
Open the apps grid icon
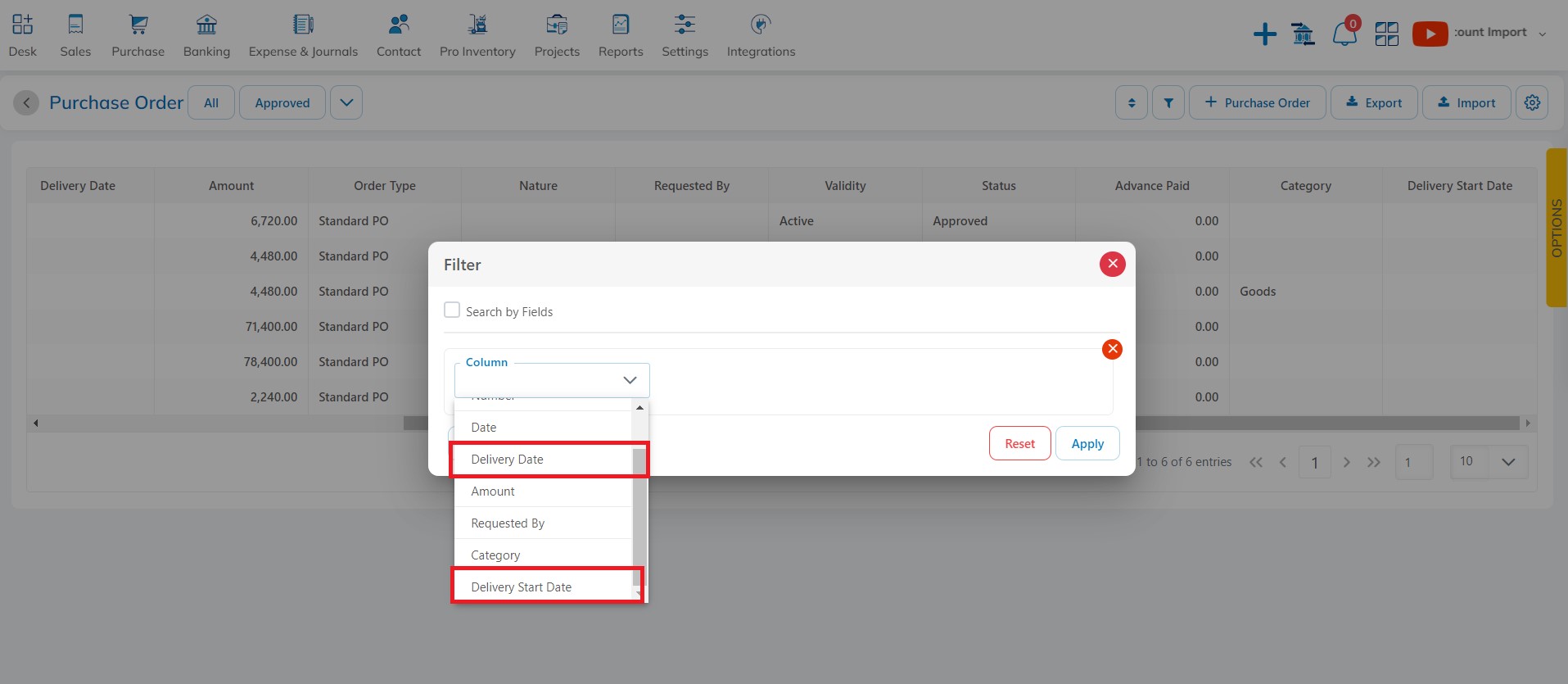point(1387,34)
